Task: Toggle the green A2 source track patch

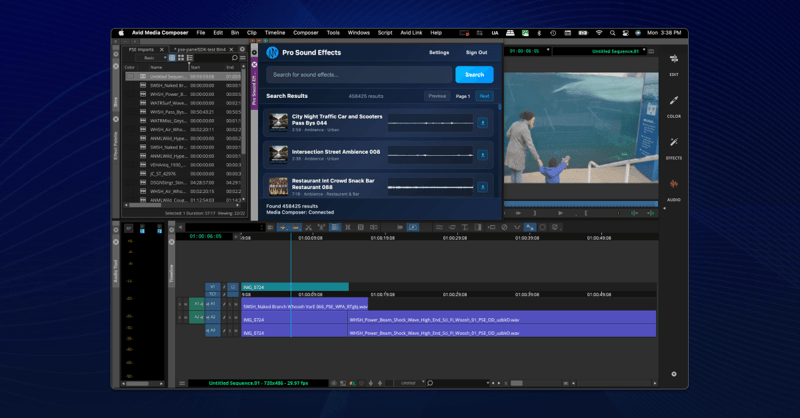Action: point(196,317)
